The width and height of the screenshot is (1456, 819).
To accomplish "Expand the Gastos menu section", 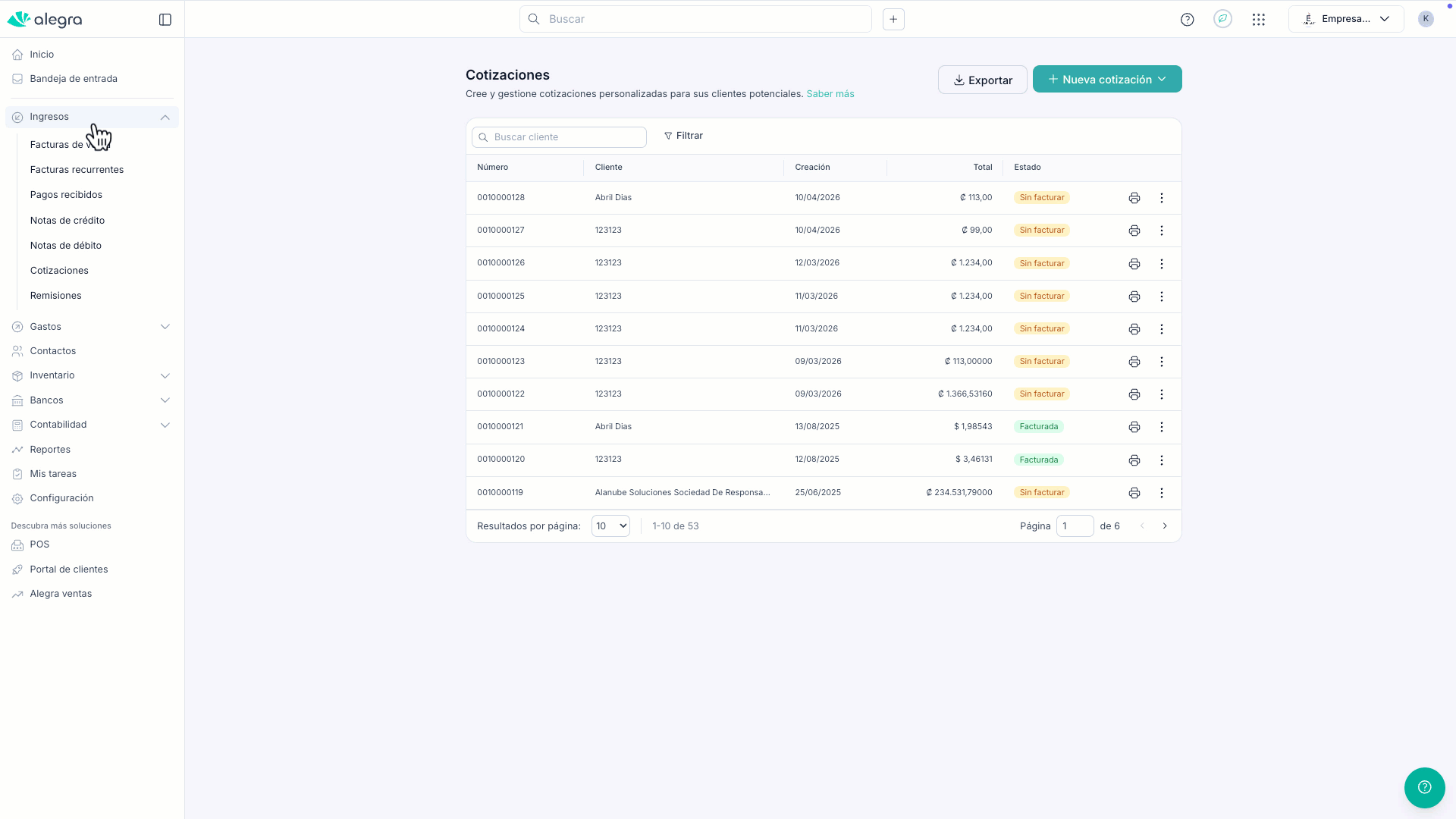I will coord(165,327).
